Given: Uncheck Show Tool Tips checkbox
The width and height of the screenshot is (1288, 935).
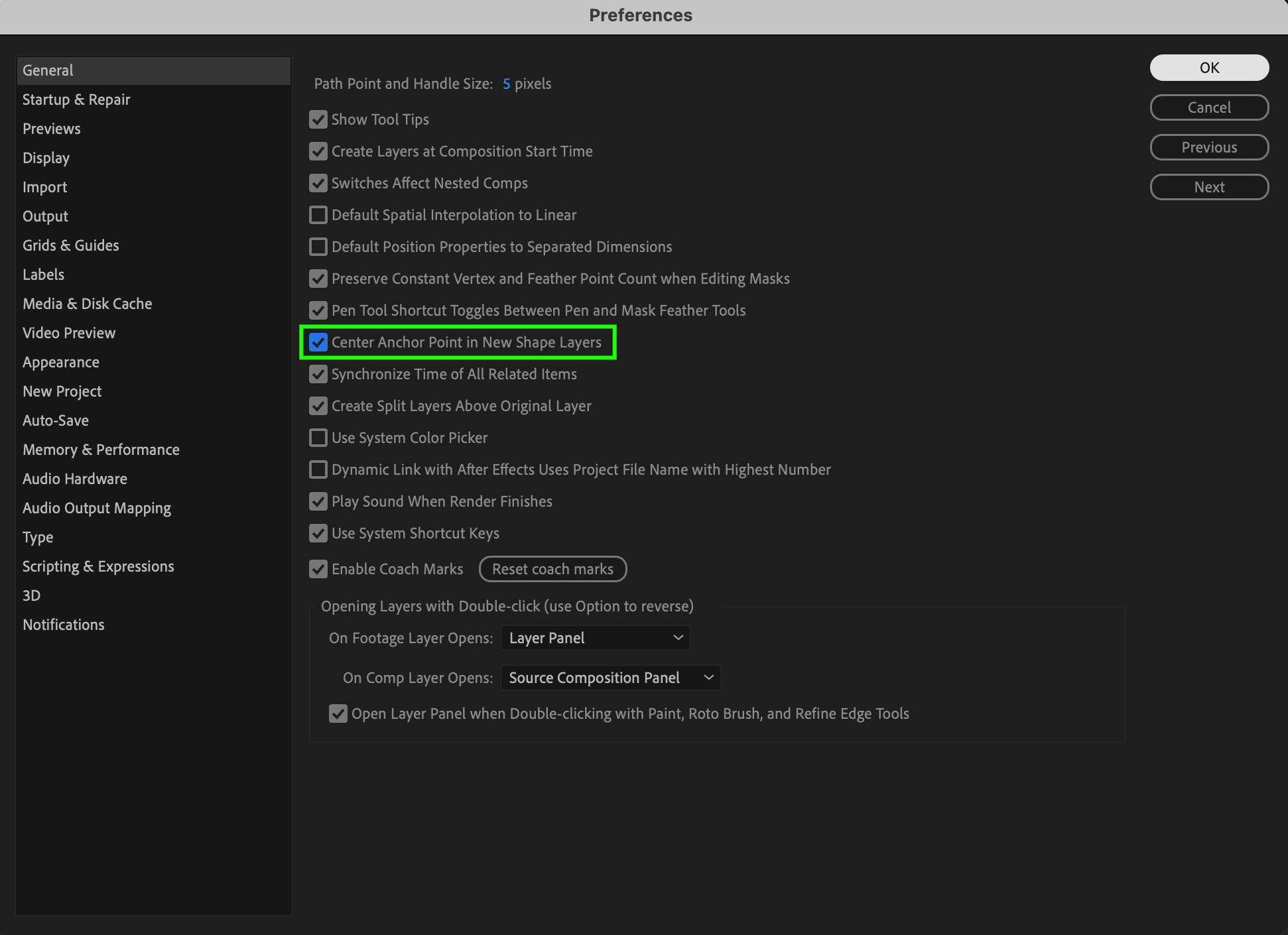Looking at the screenshot, I should [x=318, y=119].
